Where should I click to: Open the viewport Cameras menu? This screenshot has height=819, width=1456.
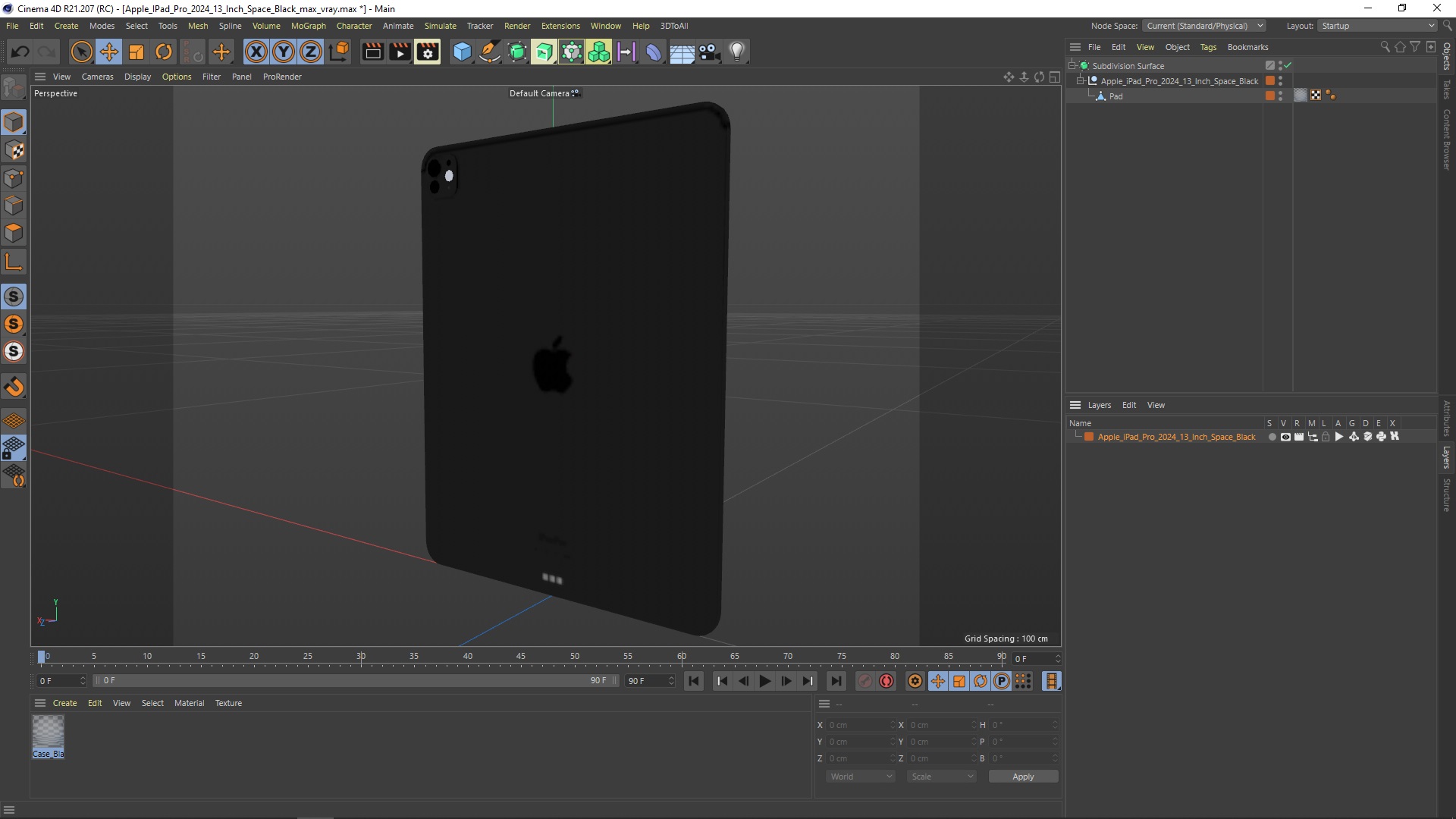click(97, 77)
